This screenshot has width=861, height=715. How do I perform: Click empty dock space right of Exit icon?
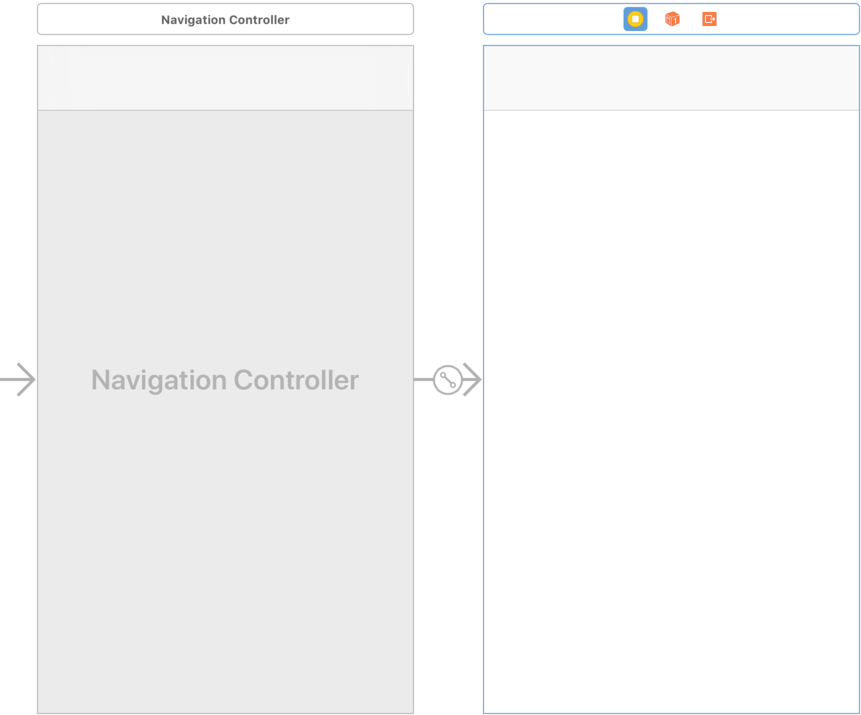tap(790, 19)
